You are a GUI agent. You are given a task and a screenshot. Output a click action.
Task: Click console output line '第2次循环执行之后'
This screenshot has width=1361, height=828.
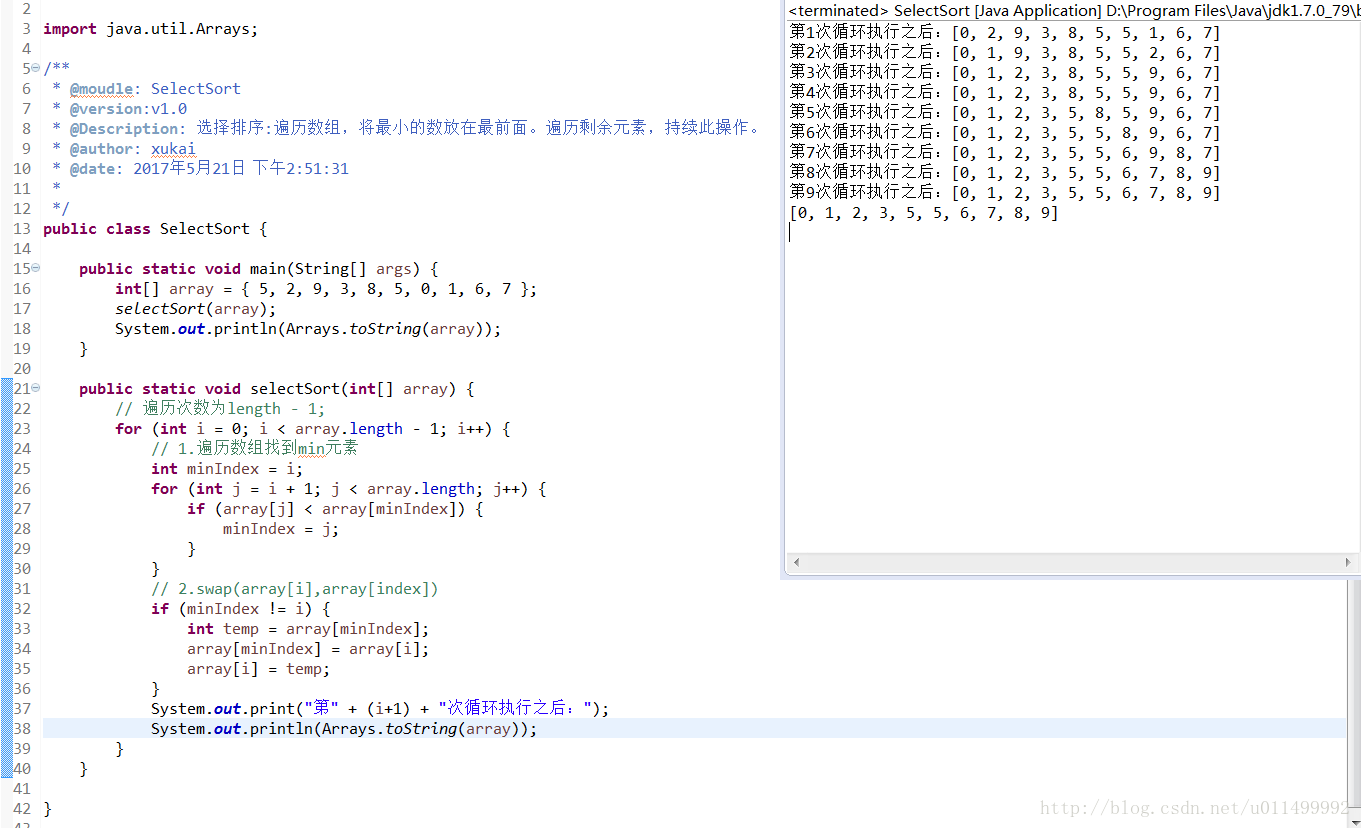click(1005, 52)
